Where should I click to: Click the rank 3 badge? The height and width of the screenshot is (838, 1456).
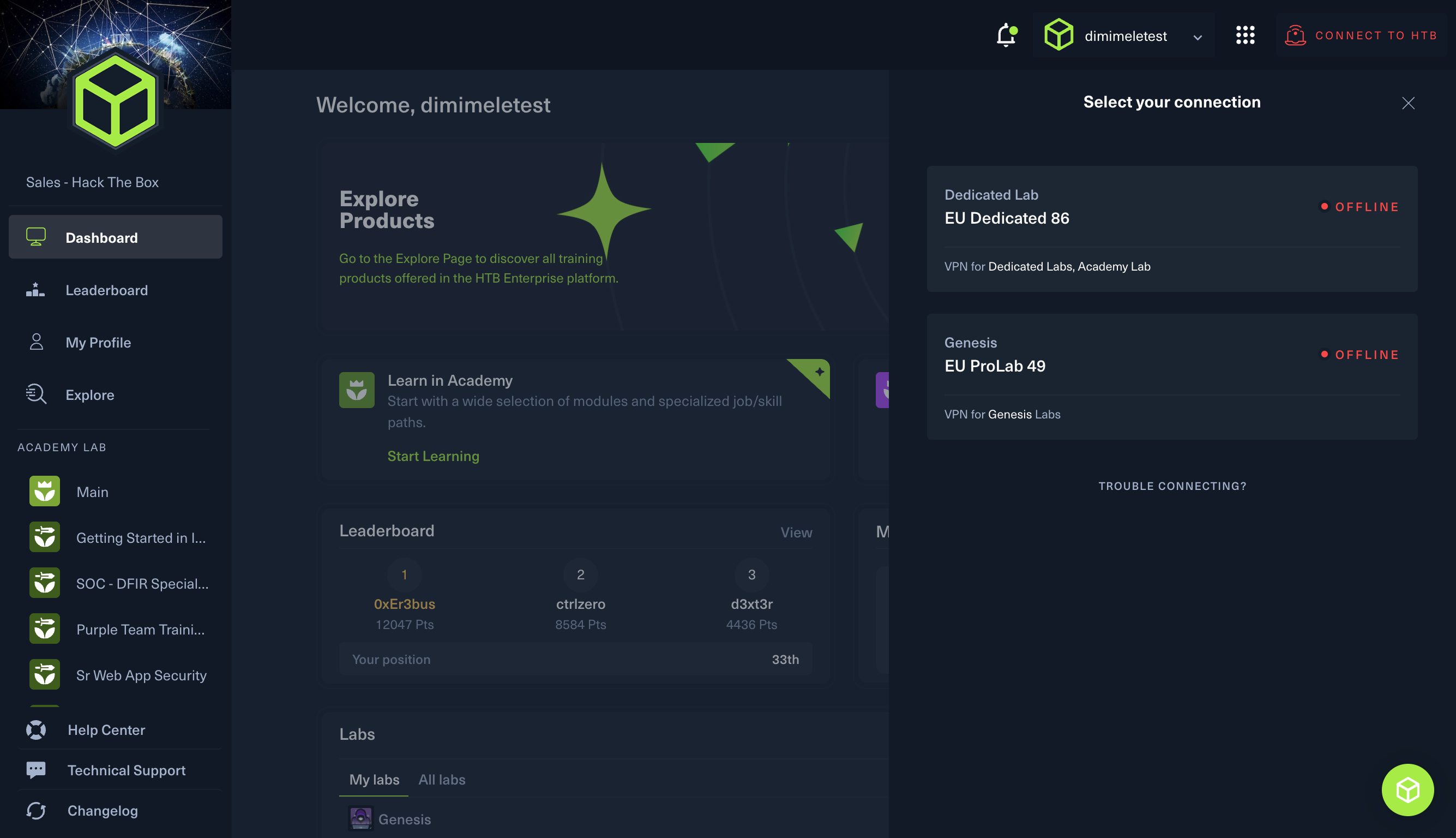tap(751, 574)
